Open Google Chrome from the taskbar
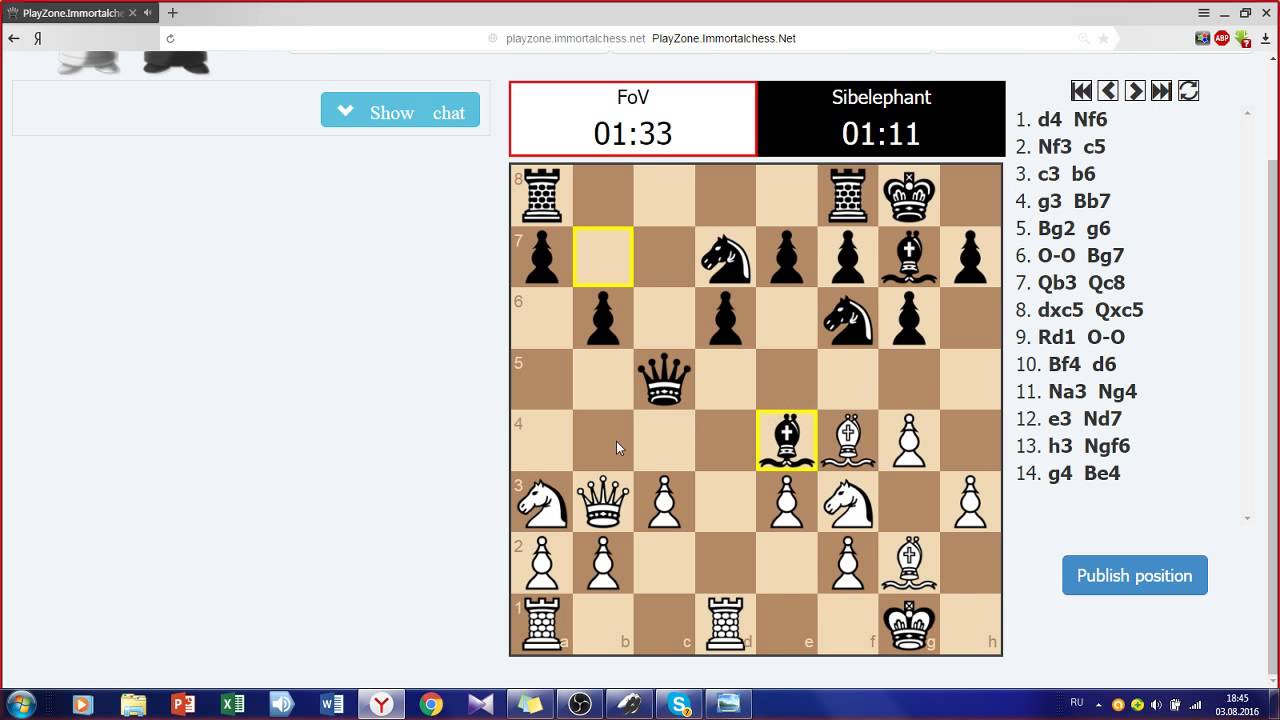This screenshot has width=1280, height=720. 431,704
